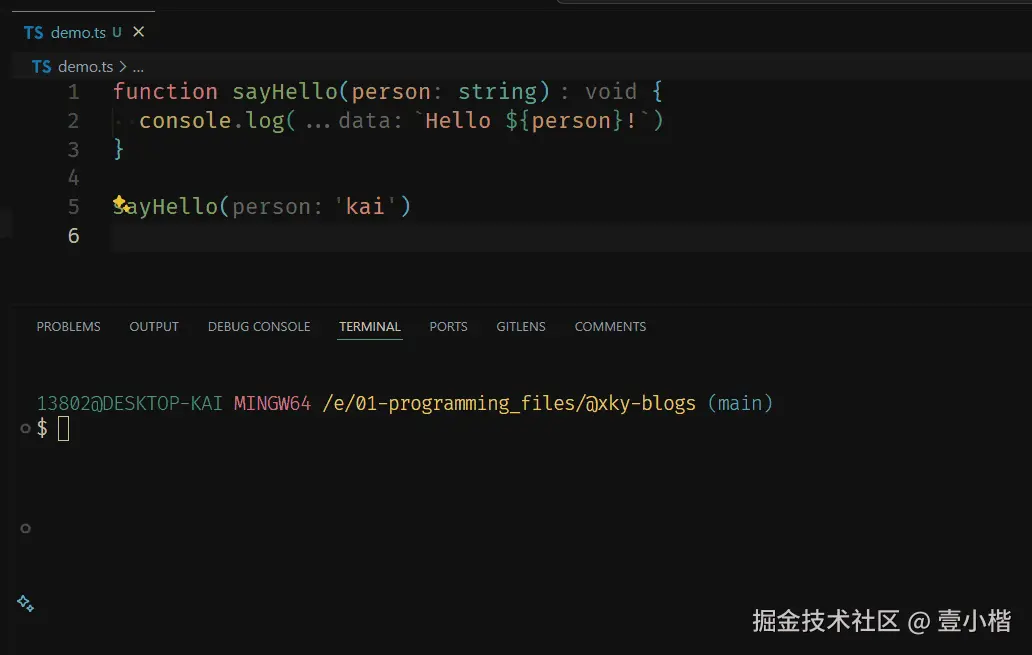The width and height of the screenshot is (1032, 655).
Task: Close the demo.ts editor tab
Action: click(x=137, y=31)
